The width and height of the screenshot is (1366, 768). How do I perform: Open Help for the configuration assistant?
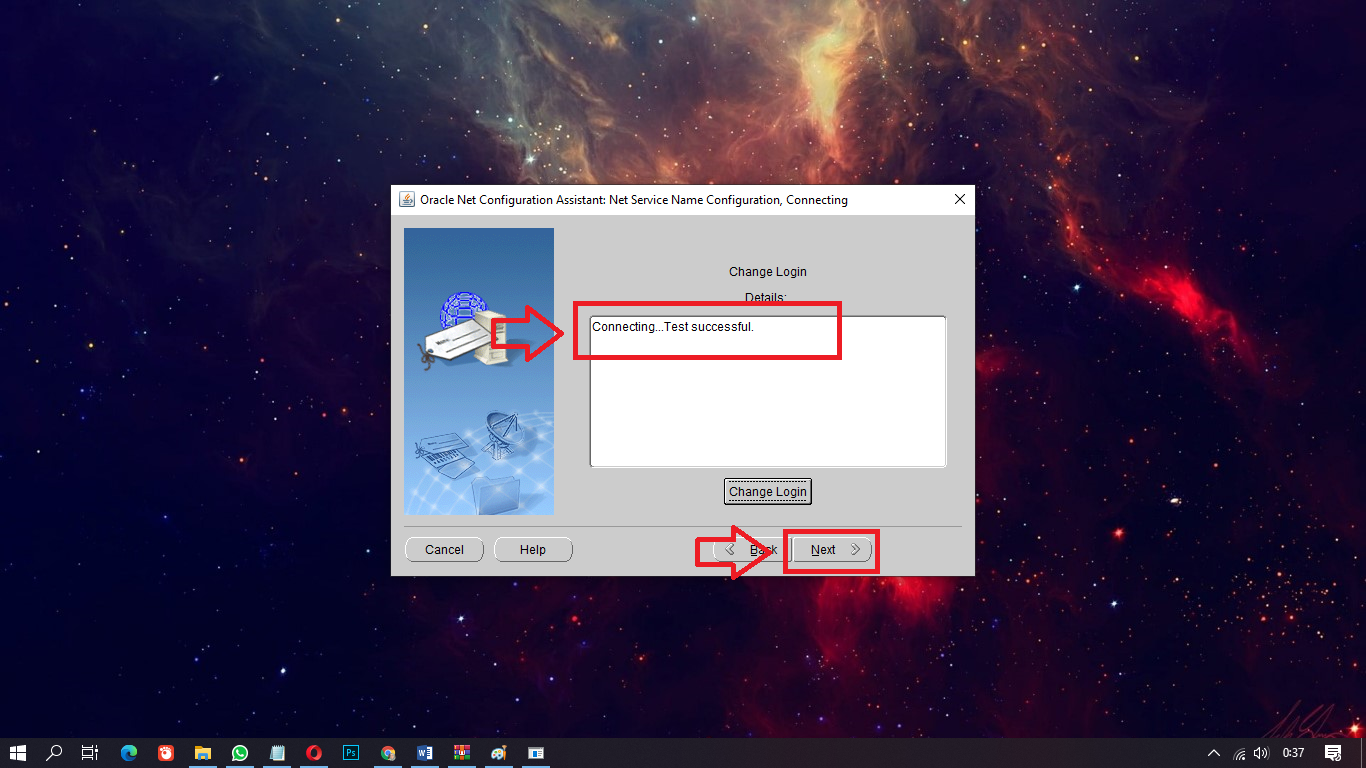pos(533,549)
